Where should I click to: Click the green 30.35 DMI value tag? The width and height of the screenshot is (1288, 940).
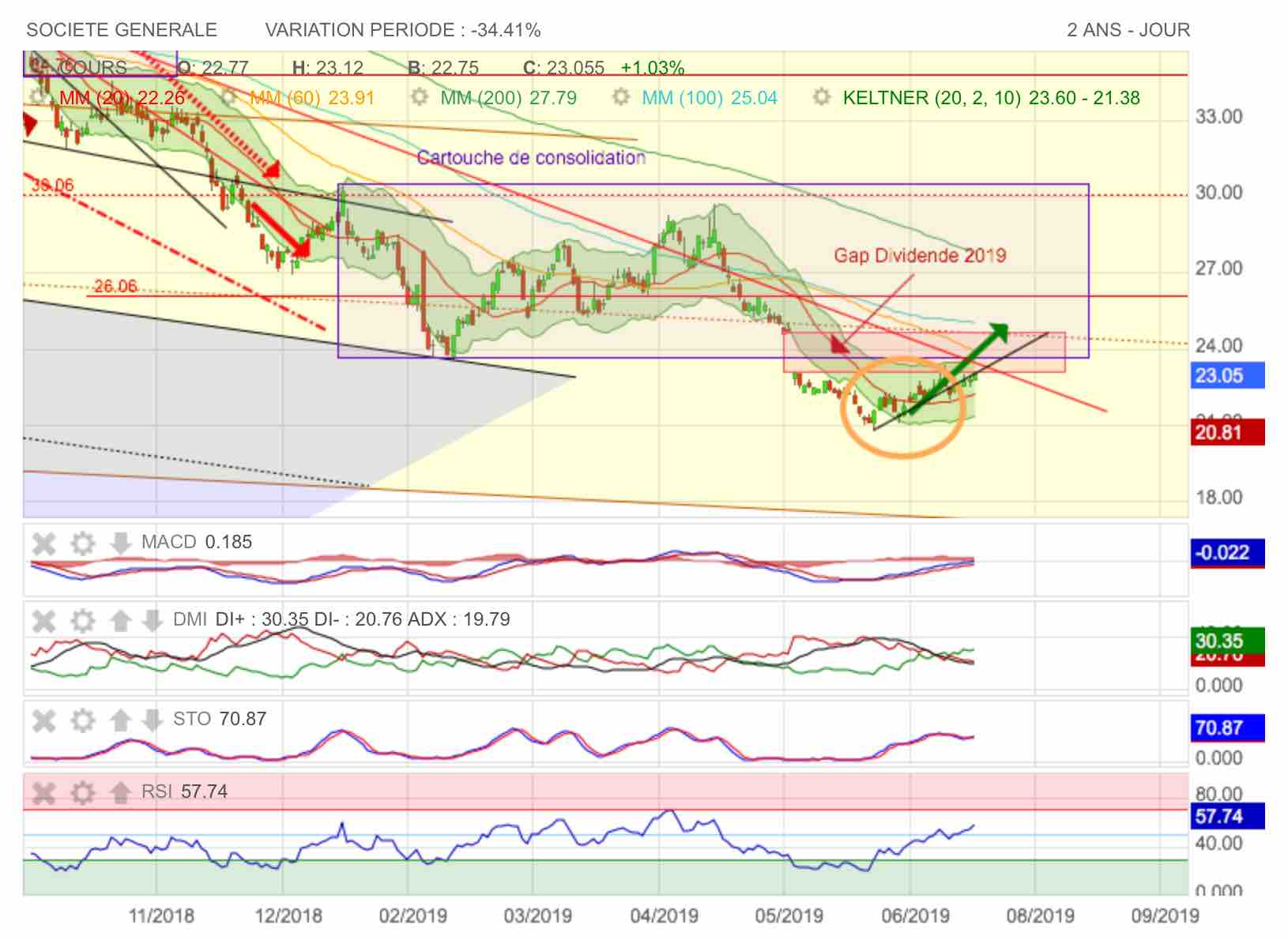tap(1227, 640)
